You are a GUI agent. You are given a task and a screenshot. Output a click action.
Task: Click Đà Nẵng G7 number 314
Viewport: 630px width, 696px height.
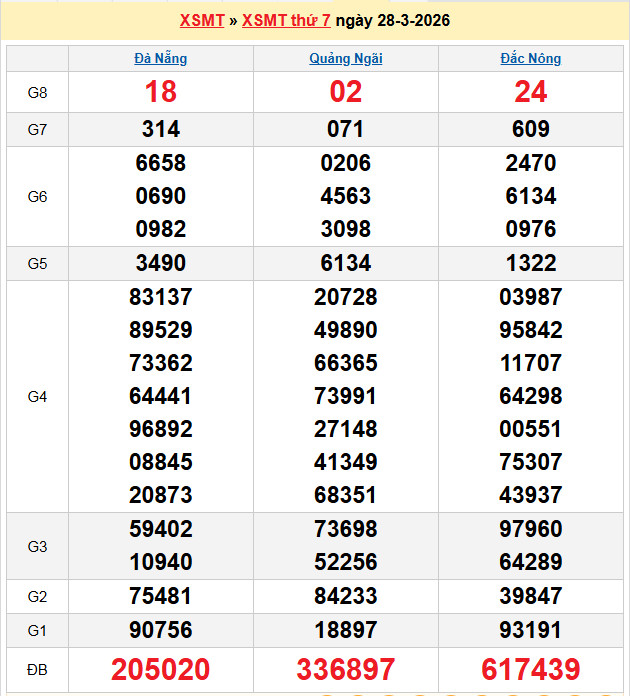pyautogui.click(x=160, y=129)
